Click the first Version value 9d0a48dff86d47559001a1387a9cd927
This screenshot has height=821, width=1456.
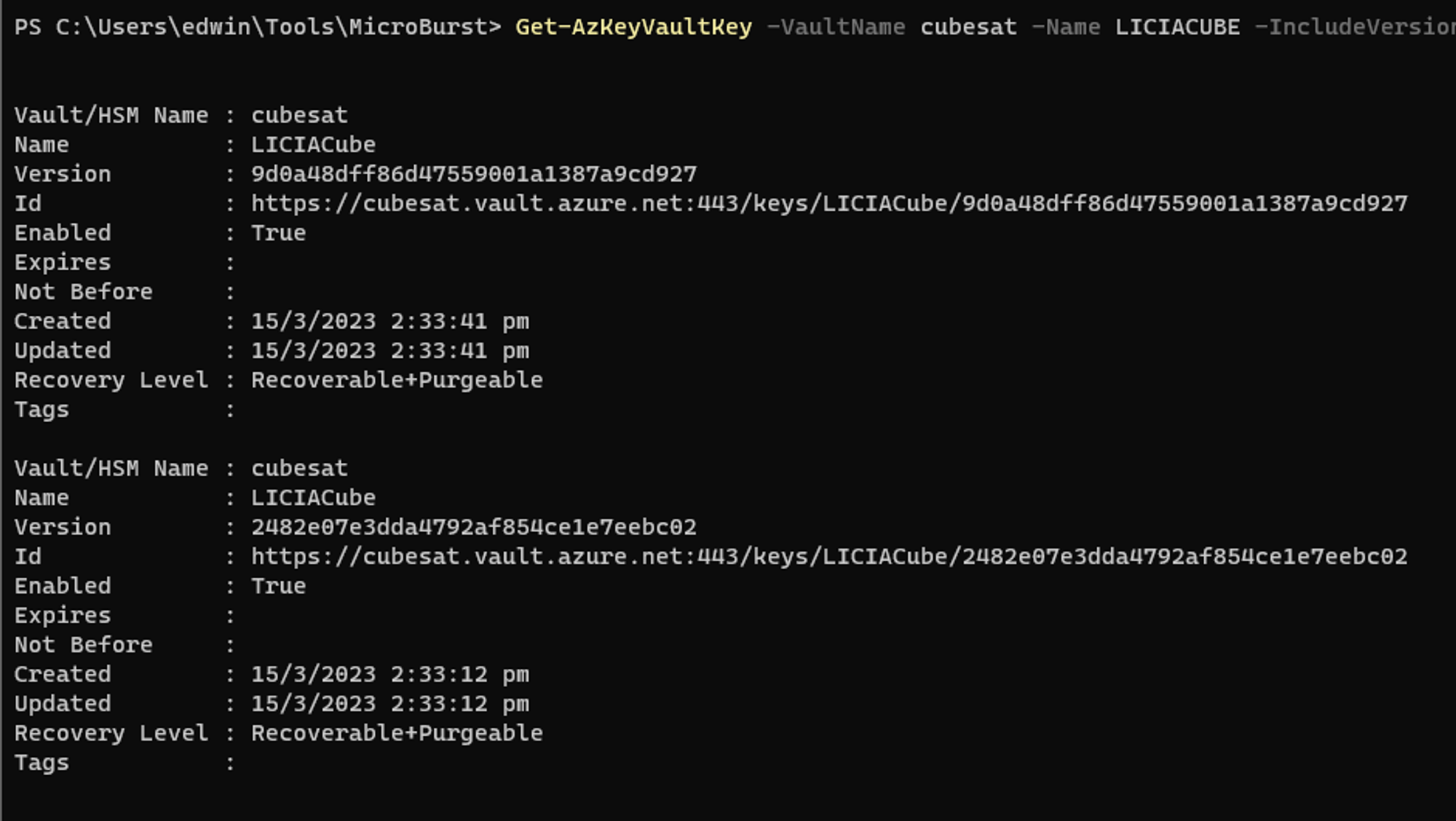pyautogui.click(x=474, y=175)
